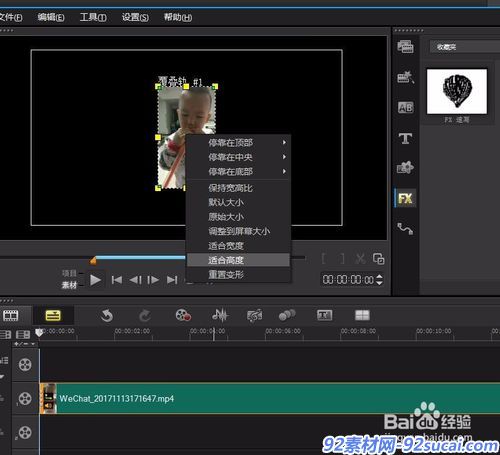Open the add/remove chapter dropdown
Viewport: 500px width, 455px height.
coord(25,344)
